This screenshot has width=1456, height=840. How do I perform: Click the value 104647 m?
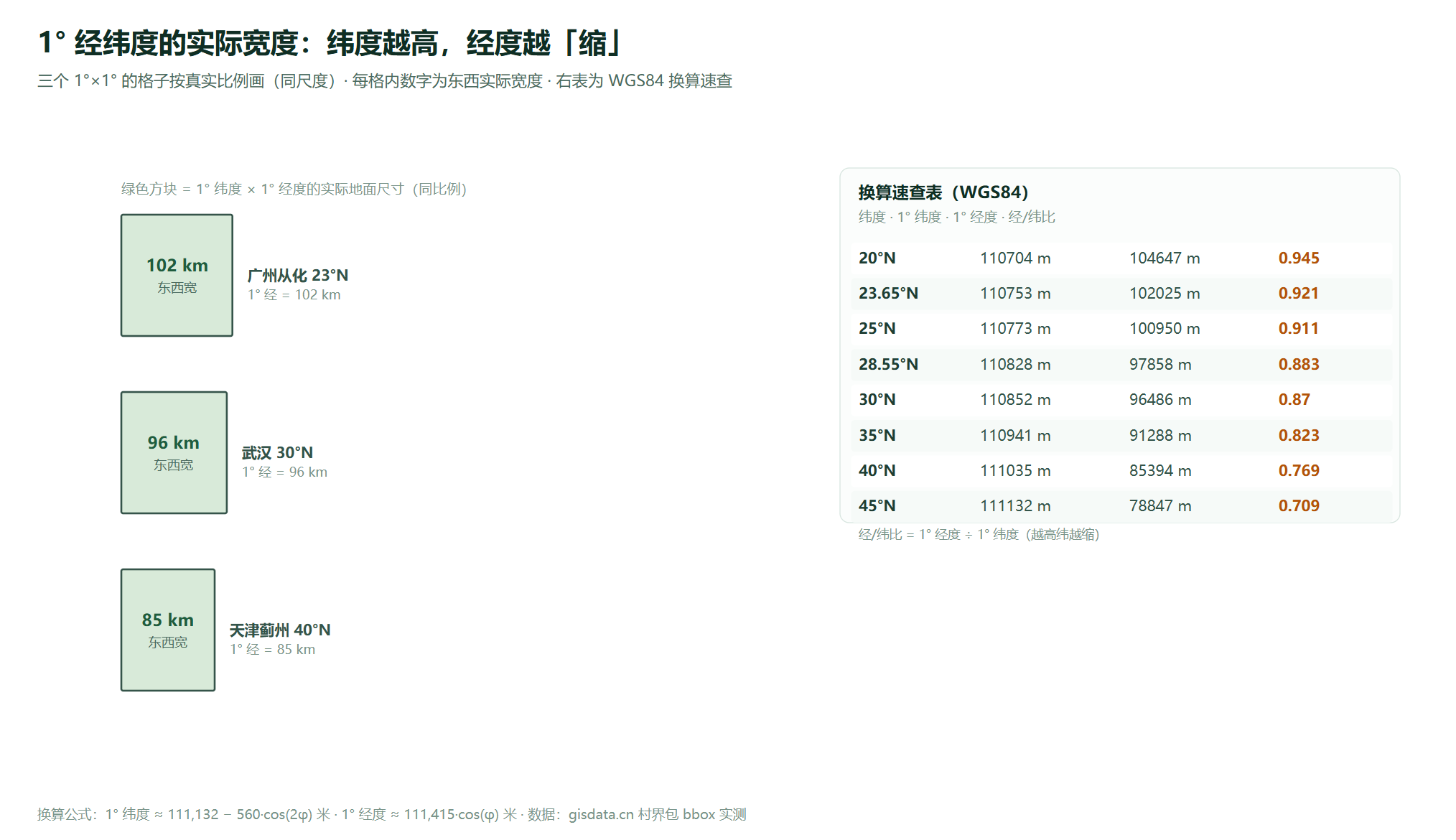tap(1165, 258)
